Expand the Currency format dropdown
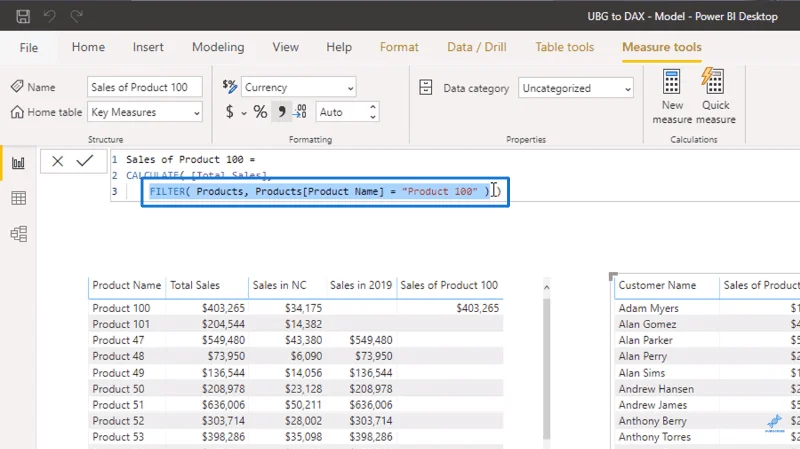 point(298,87)
